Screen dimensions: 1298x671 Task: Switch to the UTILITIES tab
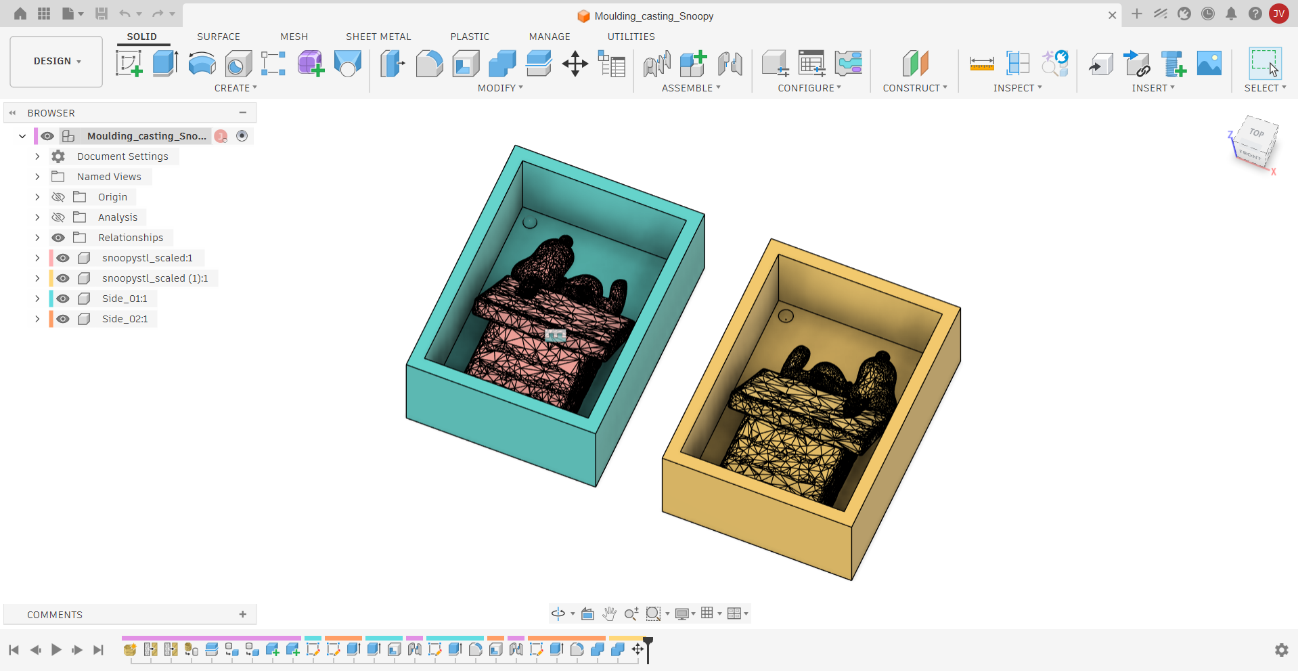(x=631, y=37)
